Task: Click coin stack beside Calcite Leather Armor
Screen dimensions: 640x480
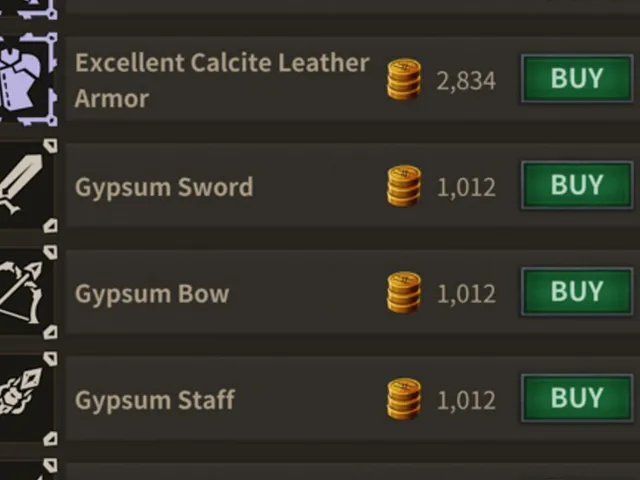Action: (x=404, y=79)
